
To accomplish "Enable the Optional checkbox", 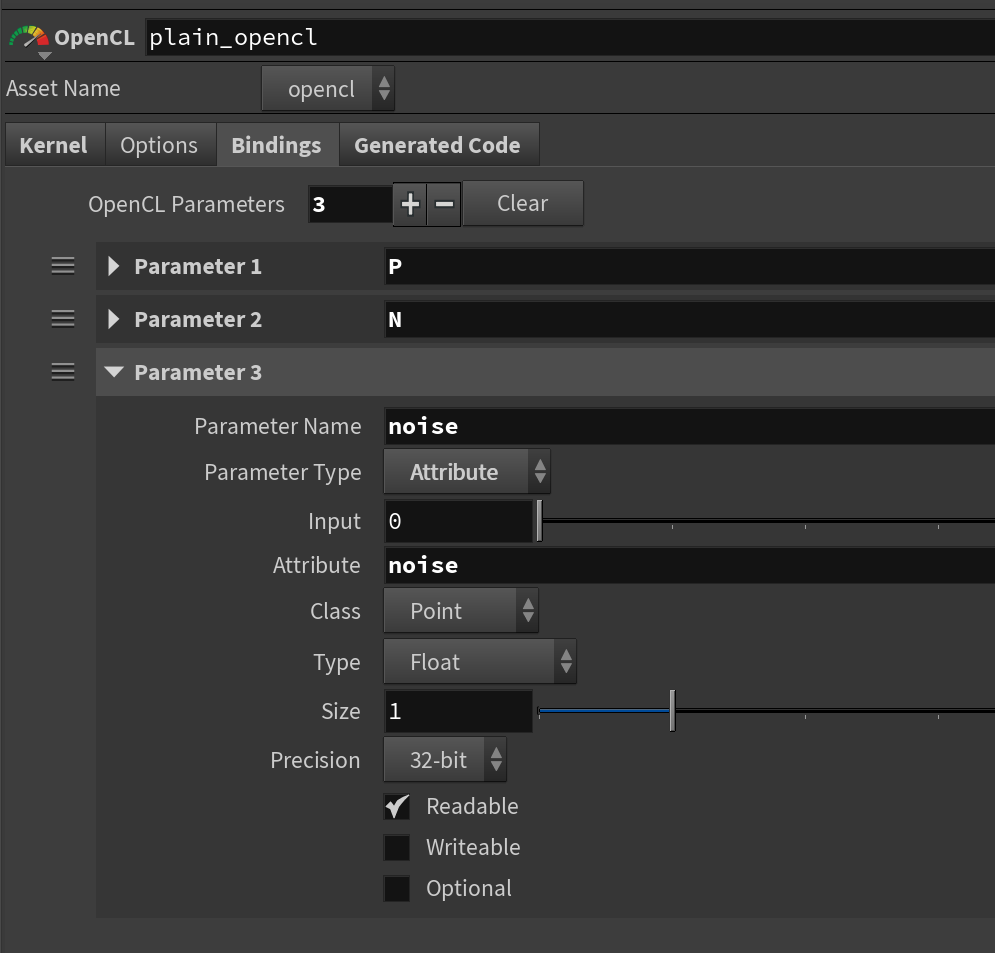I will (397, 889).
